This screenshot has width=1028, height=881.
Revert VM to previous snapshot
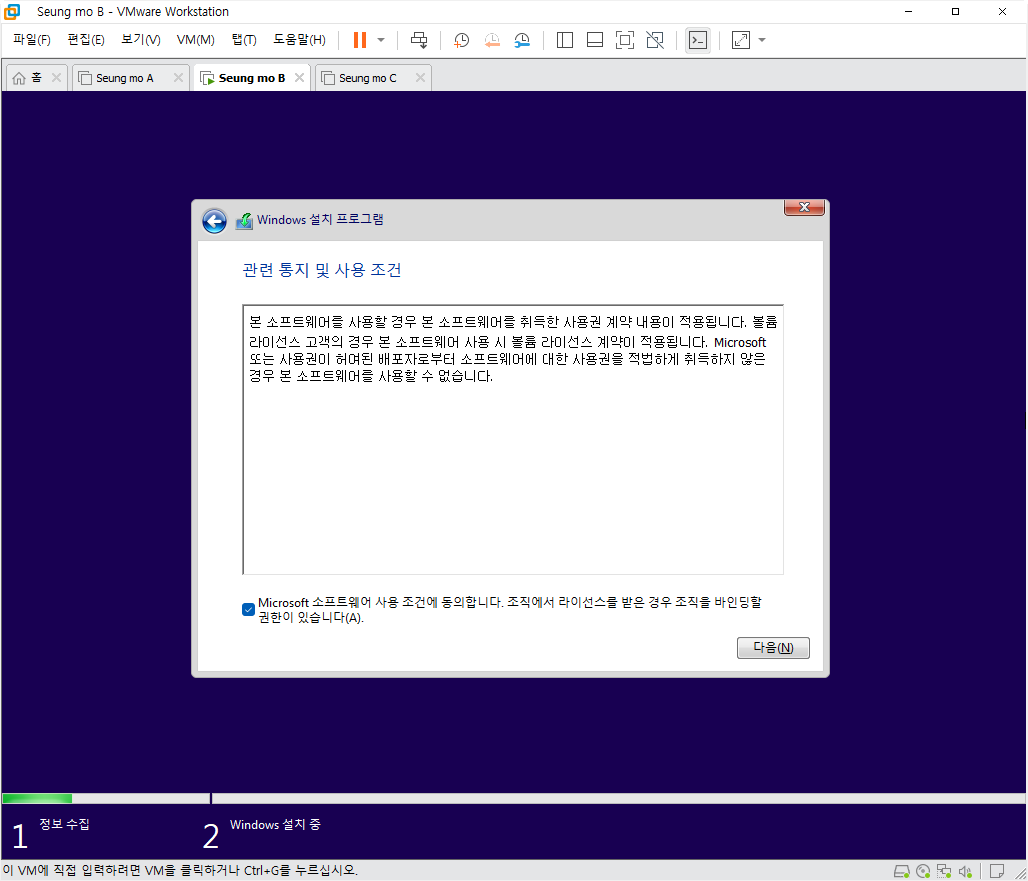pyautogui.click(x=492, y=40)
